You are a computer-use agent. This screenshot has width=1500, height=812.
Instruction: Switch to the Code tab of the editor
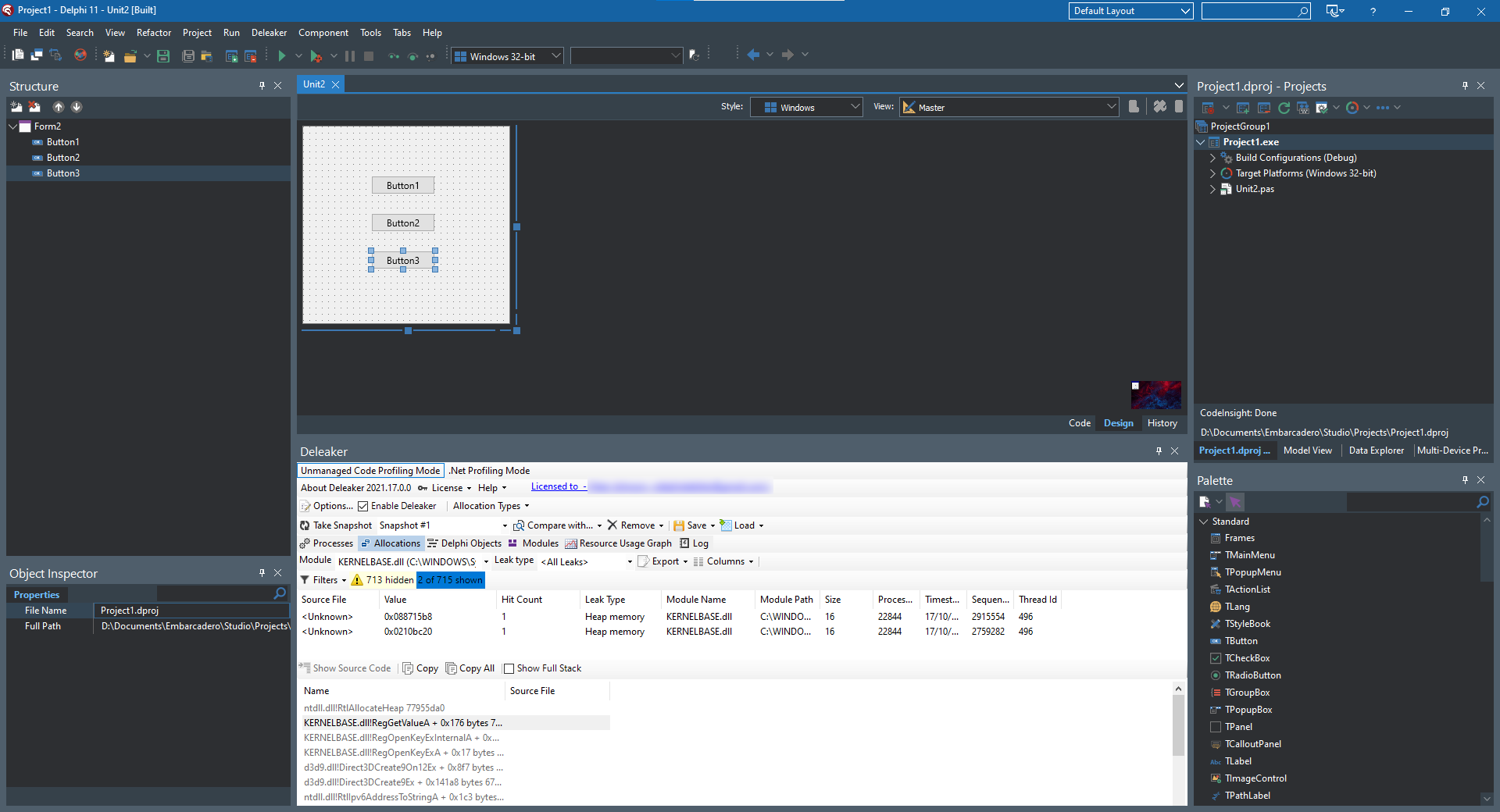pyautogui.click(x=1079, y=422)
